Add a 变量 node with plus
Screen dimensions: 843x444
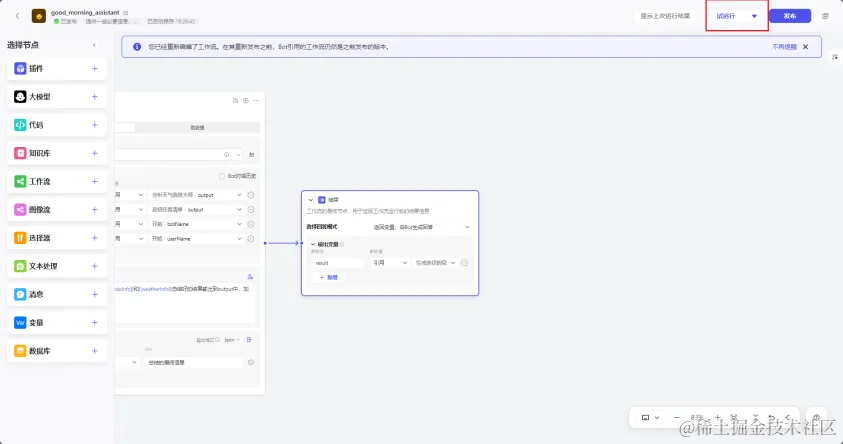95,323
